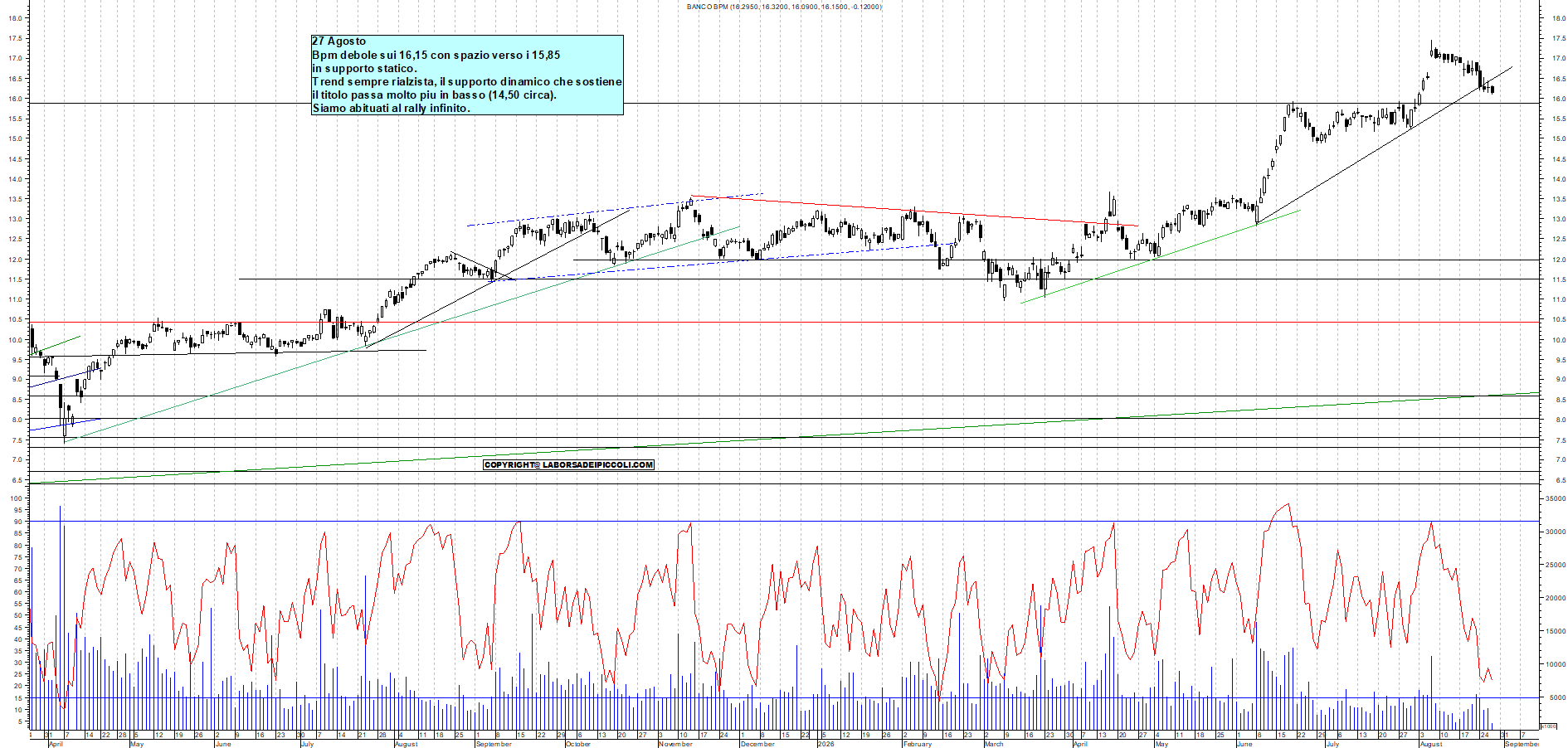
Task: Click the 30000 volume scale label
Action: point(1556,532)
